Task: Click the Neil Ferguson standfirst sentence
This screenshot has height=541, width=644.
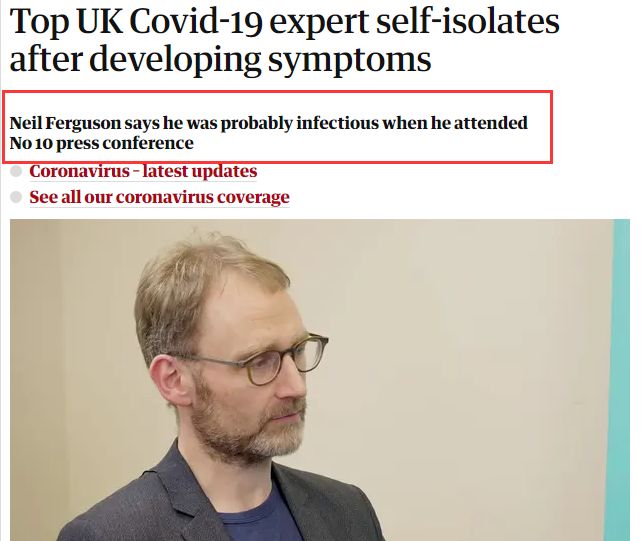Action: point(268,133)
